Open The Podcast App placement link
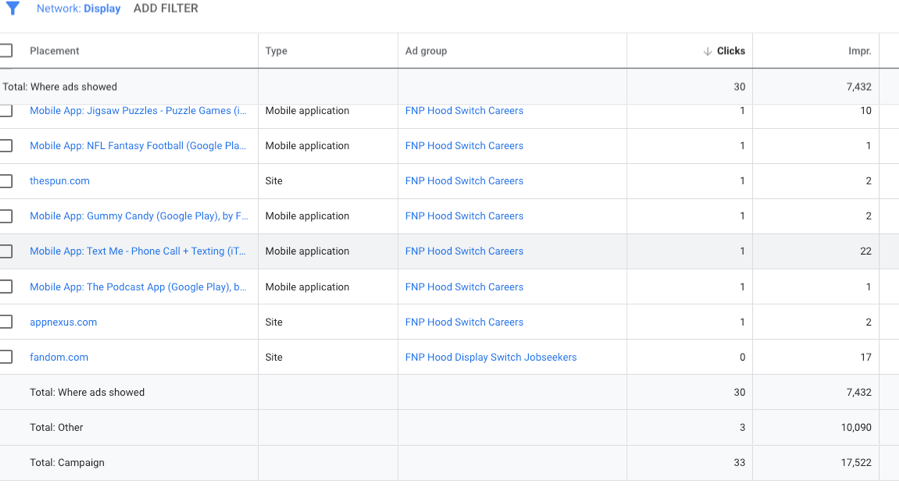This screenshot has height=493, width=899. click(x=138, y=287)
